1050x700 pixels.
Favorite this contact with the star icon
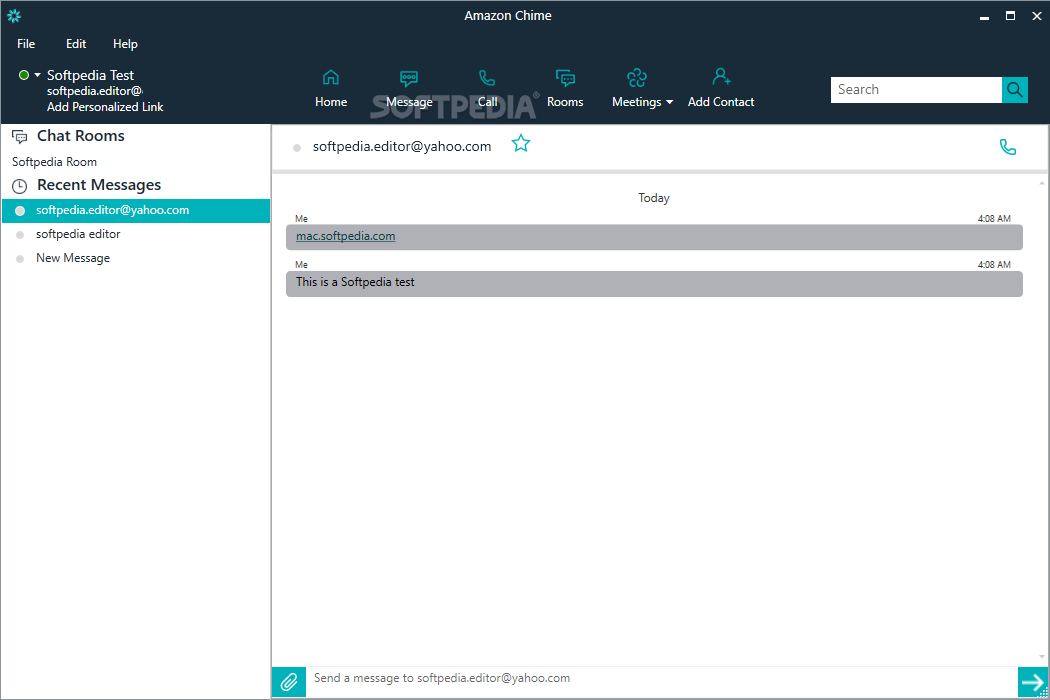tap(521, 143)
